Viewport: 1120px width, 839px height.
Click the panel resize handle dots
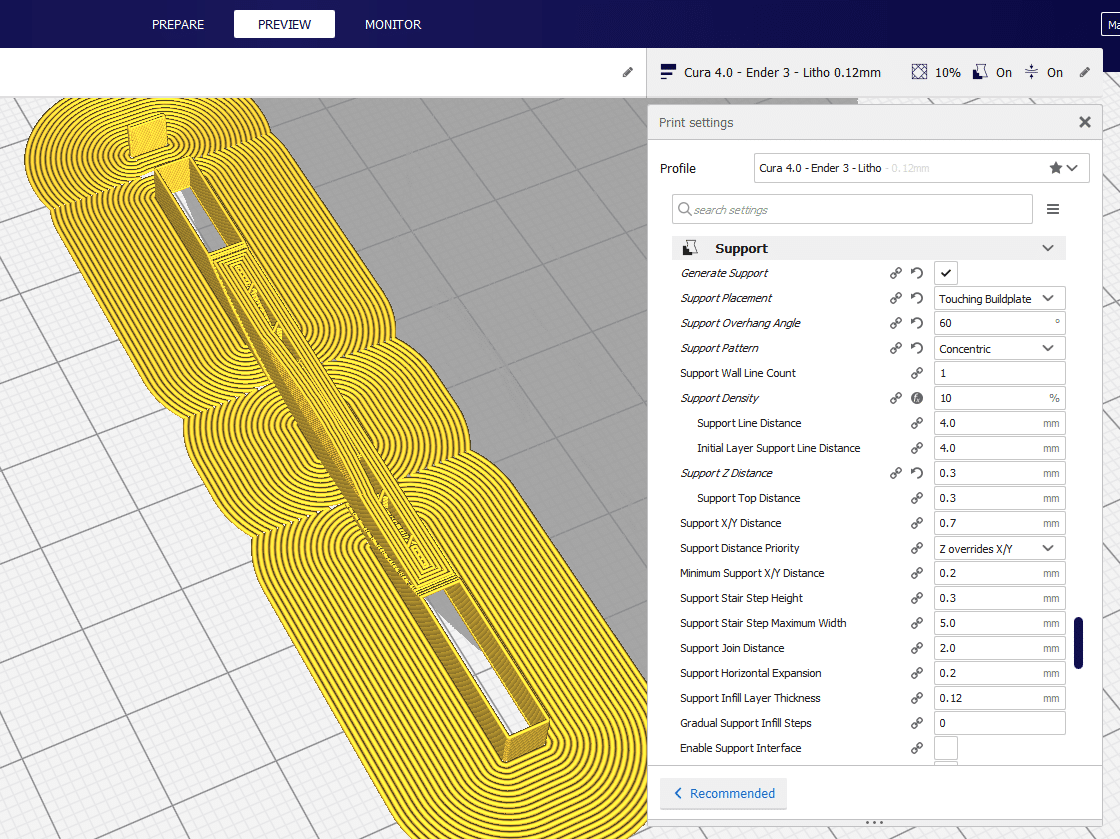[874, 823]
